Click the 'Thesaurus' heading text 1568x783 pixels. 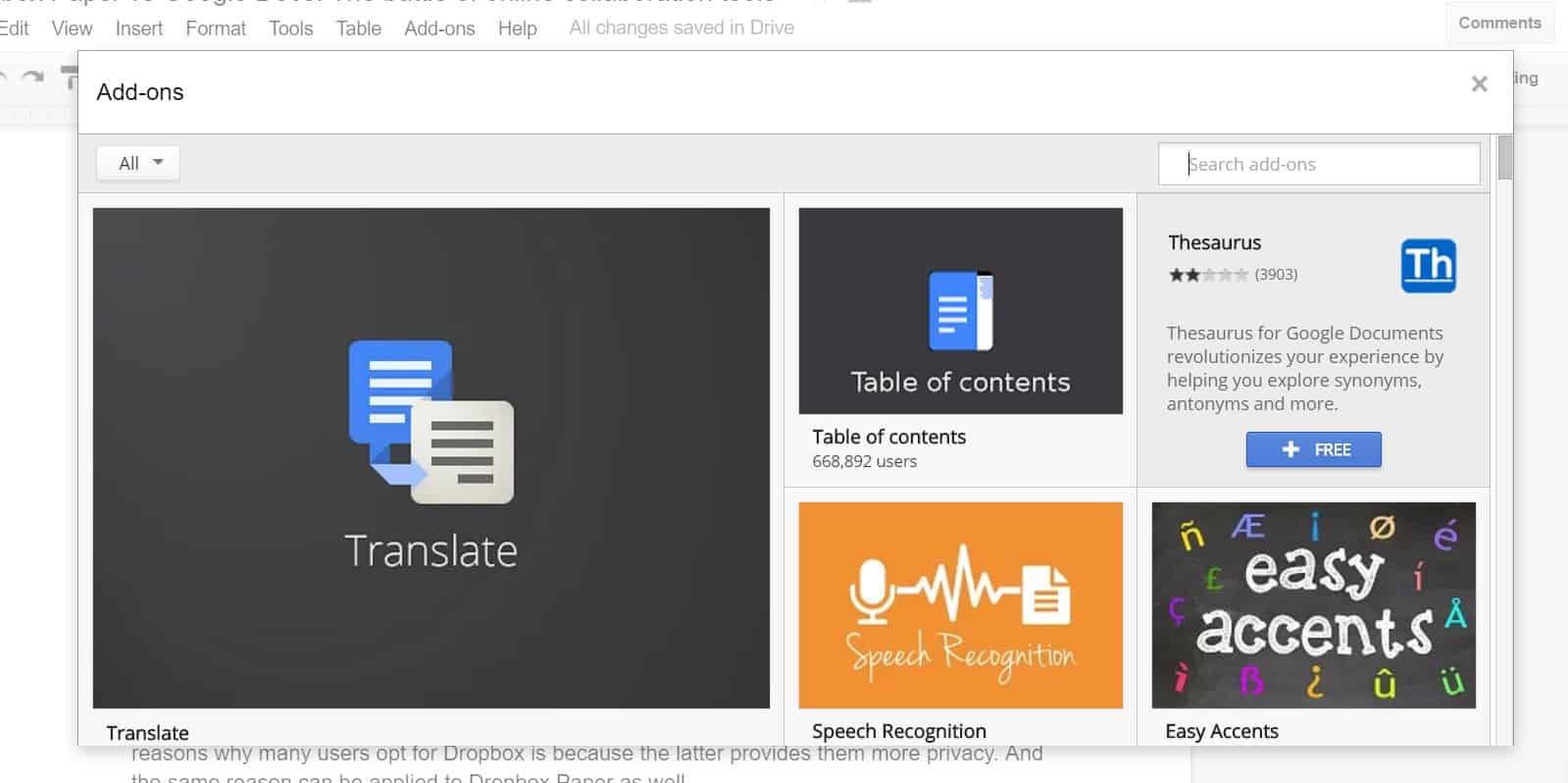1215,242
